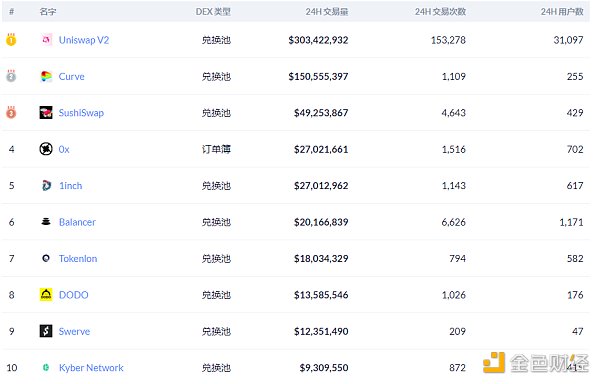Sort by 24H交易量 column header

pos(327,12)
